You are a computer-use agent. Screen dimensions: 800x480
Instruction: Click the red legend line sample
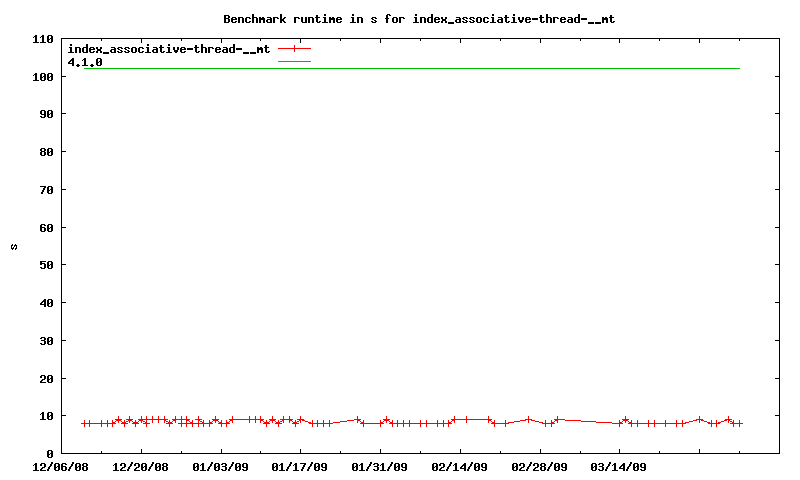point(294,49)
